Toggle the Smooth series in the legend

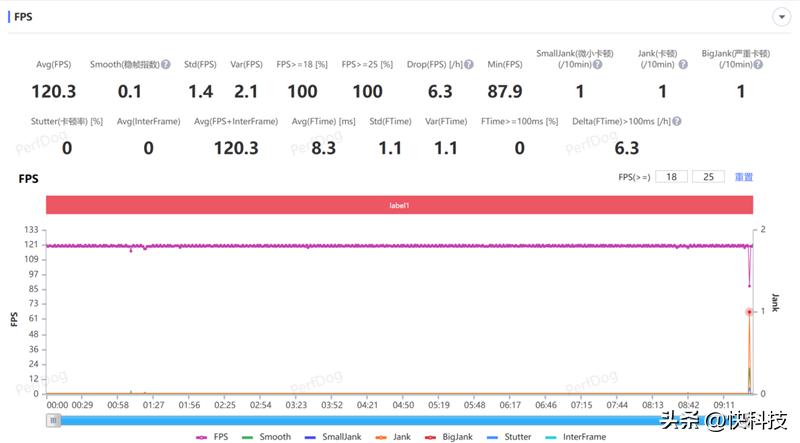pos(266,437)
